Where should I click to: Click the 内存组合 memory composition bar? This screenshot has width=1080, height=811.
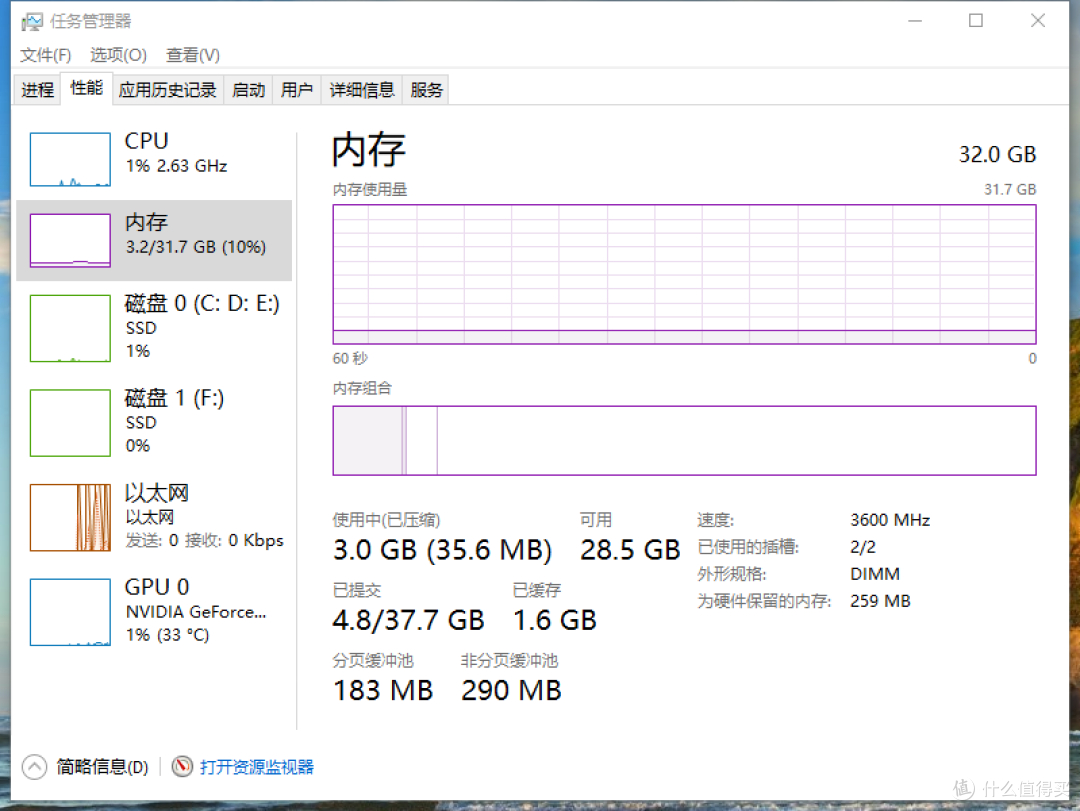[x=684, y=440]
